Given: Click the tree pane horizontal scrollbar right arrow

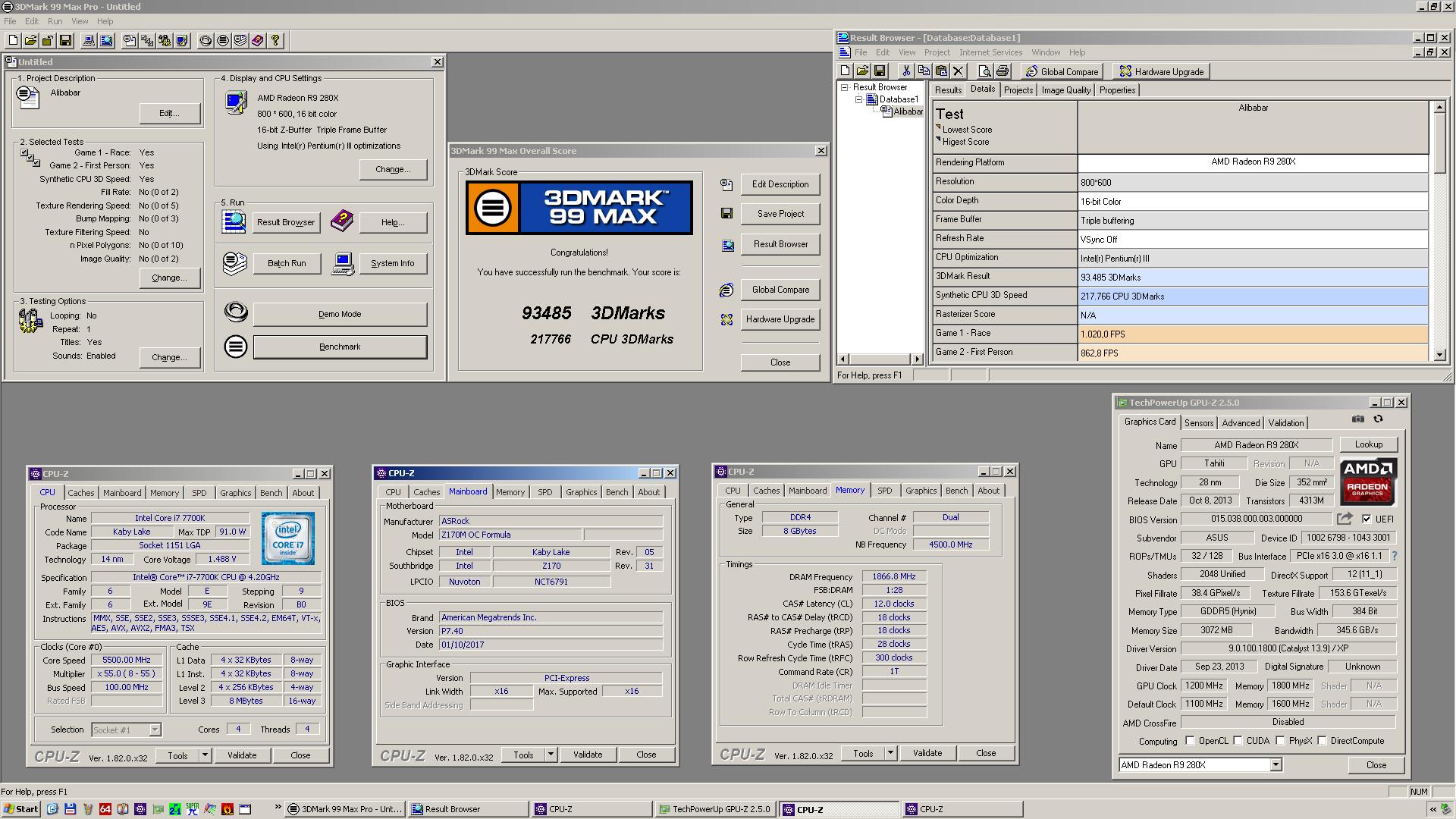Looking at the screenshot, I should pyautogui.click(x=917, y=359).
